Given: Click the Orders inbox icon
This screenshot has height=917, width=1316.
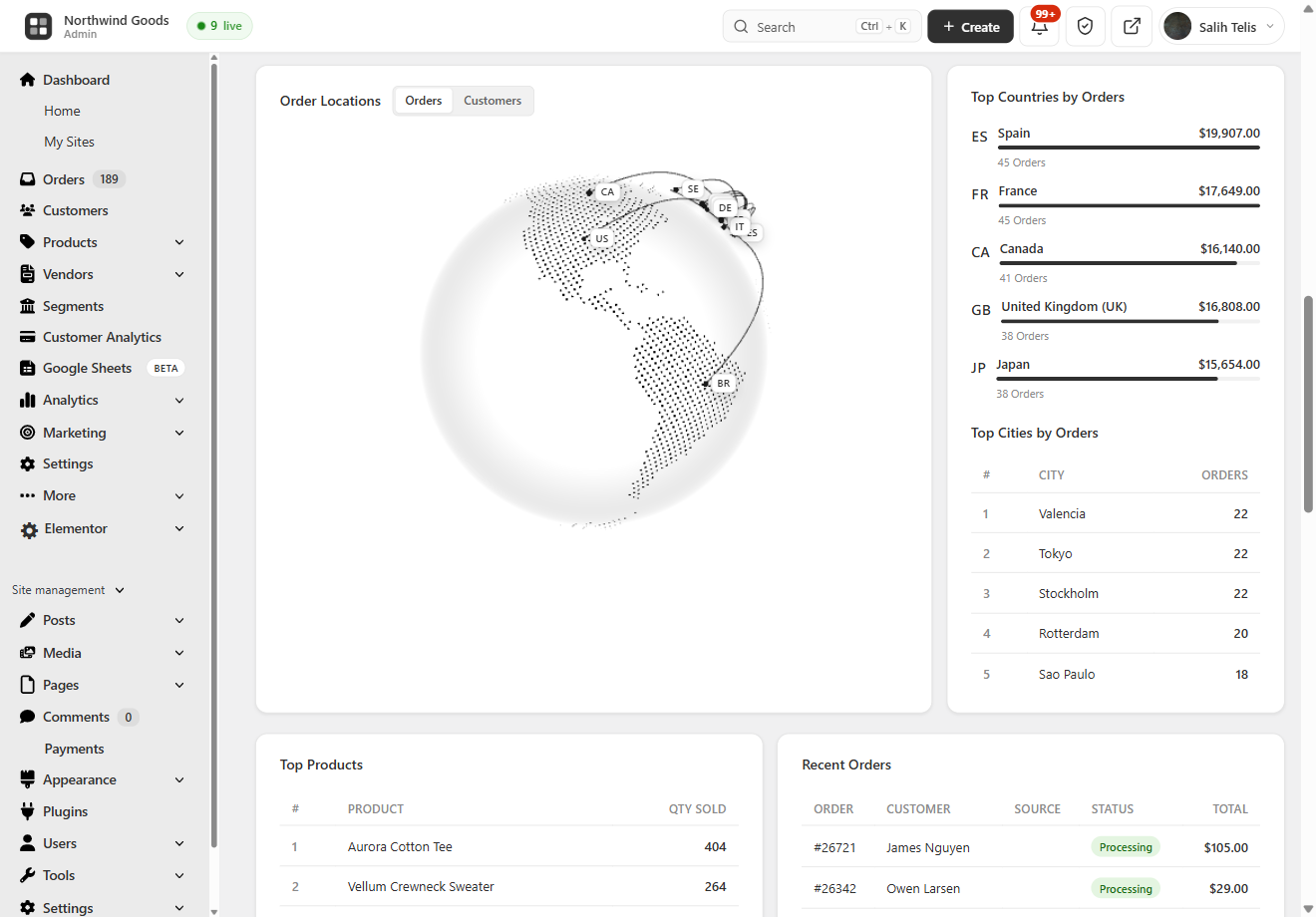Looking at the screenshot, I should click(28, 179).
